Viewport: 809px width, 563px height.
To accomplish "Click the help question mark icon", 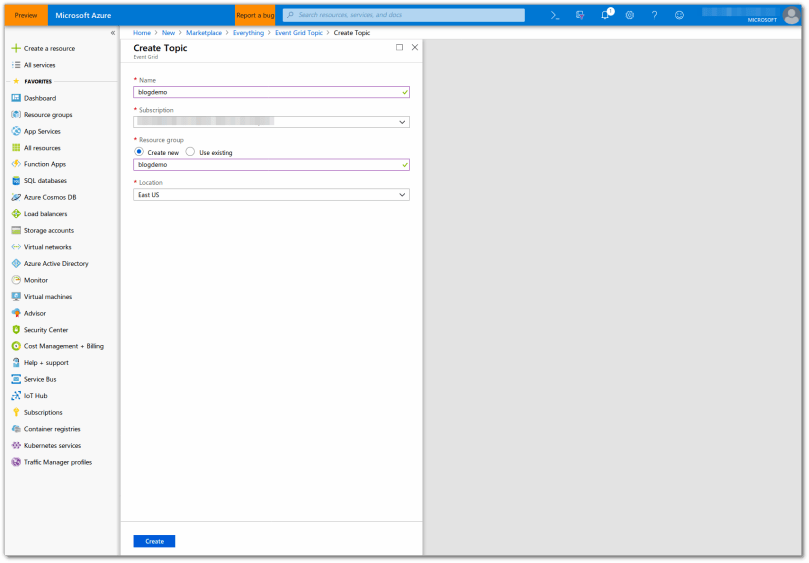I will (x=655, y=15).
